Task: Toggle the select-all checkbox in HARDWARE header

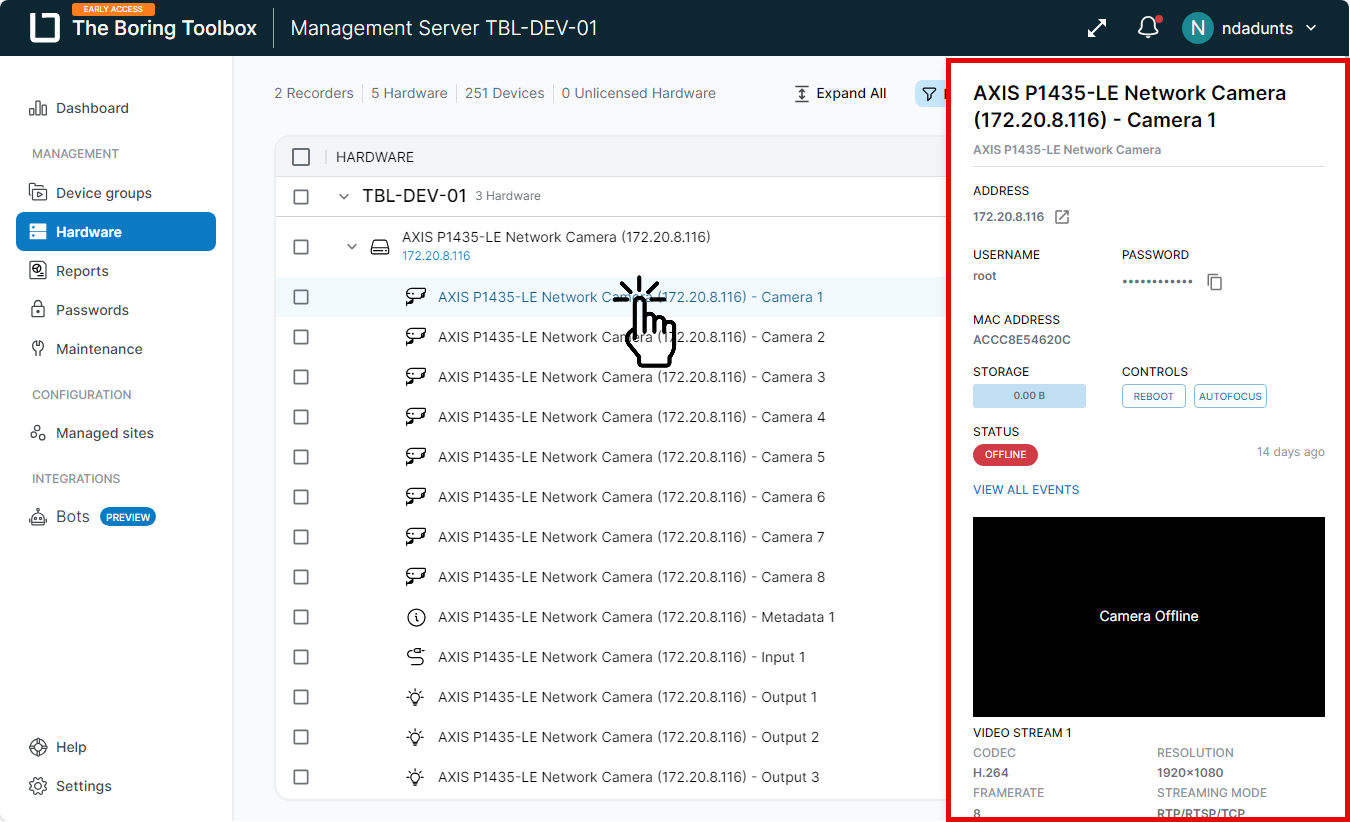Action: click(x=301, y=157)
